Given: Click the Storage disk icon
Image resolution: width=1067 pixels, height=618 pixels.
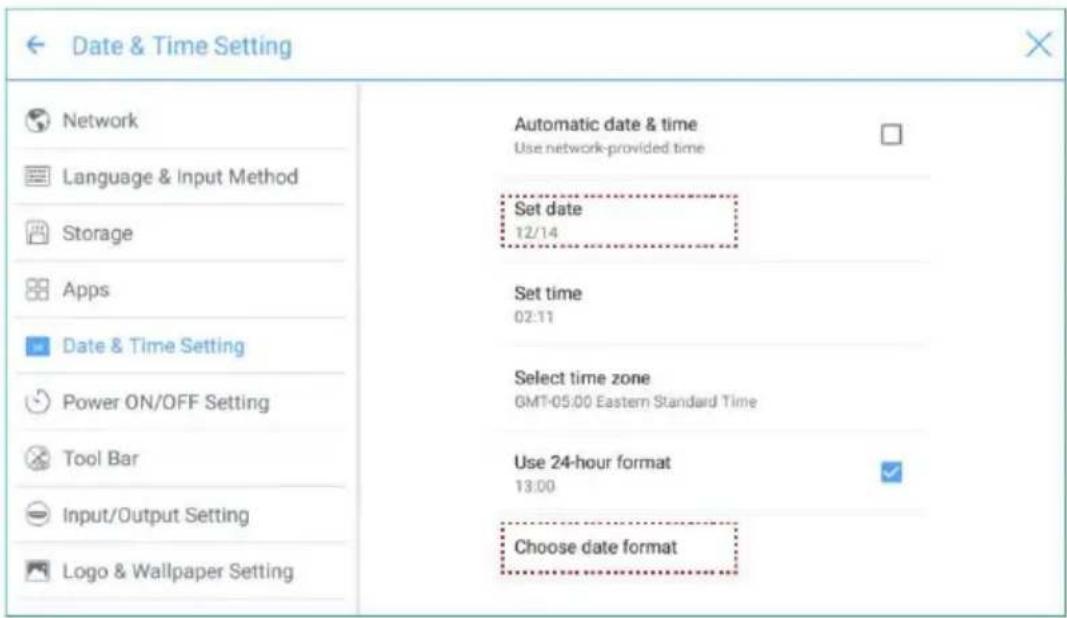Looking at the screenshot, I should [37, 233].
